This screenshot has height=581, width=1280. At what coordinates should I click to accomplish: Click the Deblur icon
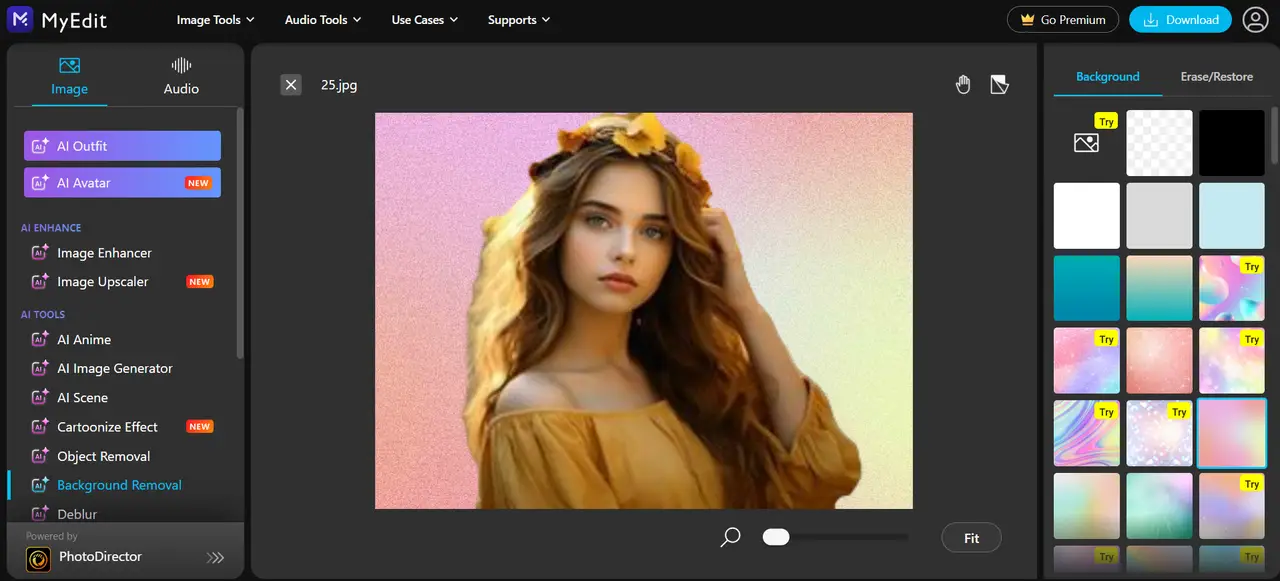[x=40, y=514]
